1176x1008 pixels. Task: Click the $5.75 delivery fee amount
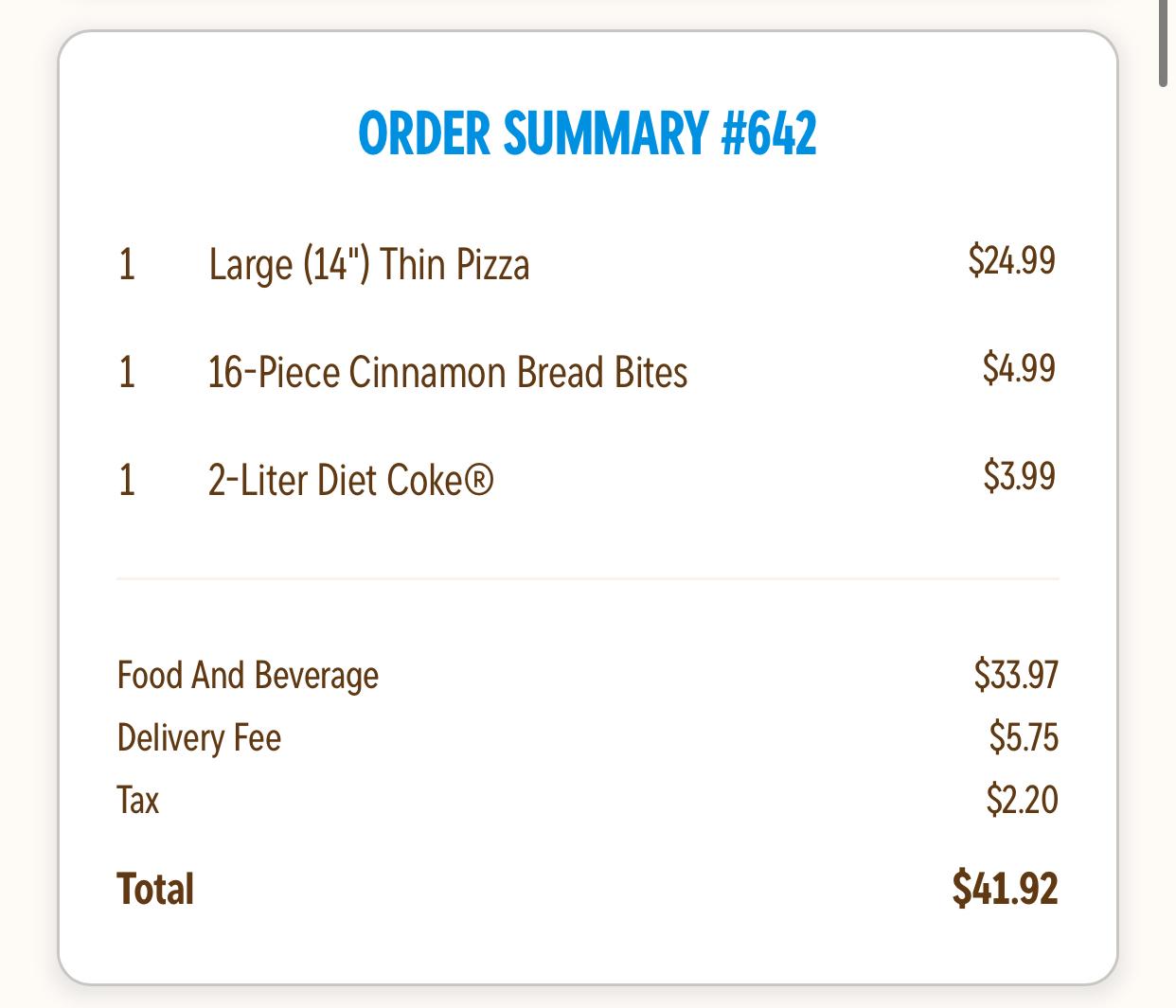tap(1024, 736)
